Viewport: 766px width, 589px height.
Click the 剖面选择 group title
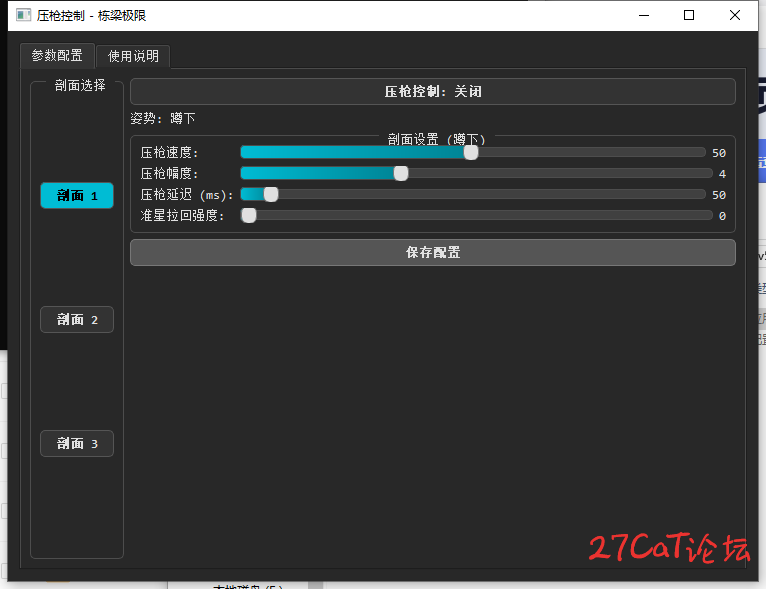click(x=80, y=85)
